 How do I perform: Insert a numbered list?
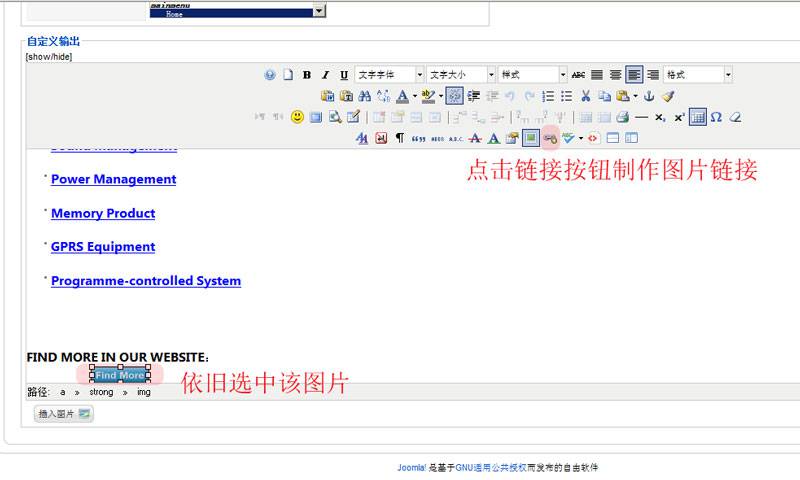pos(548,96)
